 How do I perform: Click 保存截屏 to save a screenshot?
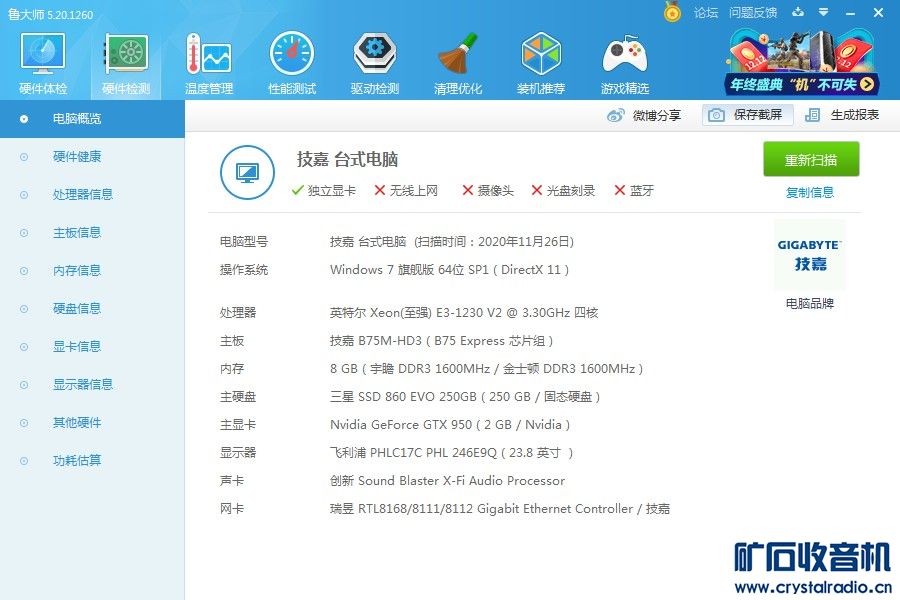click(x=747, y=115)
